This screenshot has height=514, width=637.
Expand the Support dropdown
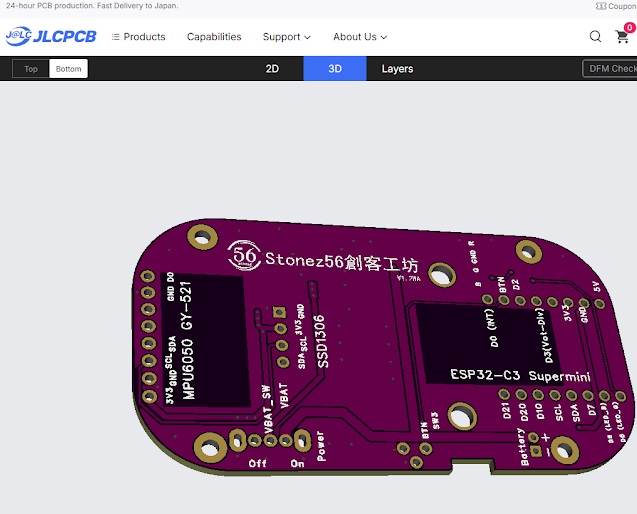click(x=286, y=37)
